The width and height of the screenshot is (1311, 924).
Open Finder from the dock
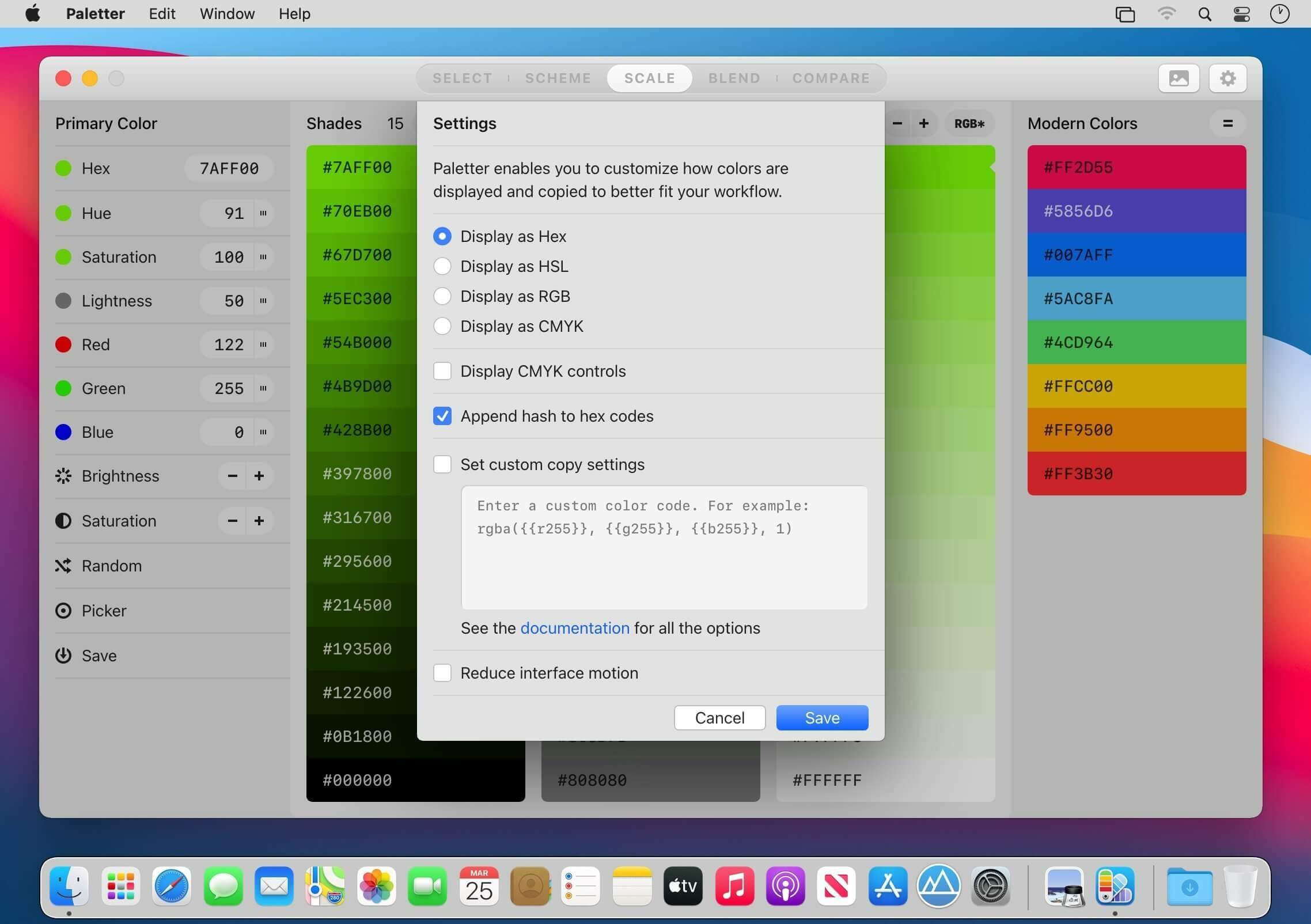[69, 886]
